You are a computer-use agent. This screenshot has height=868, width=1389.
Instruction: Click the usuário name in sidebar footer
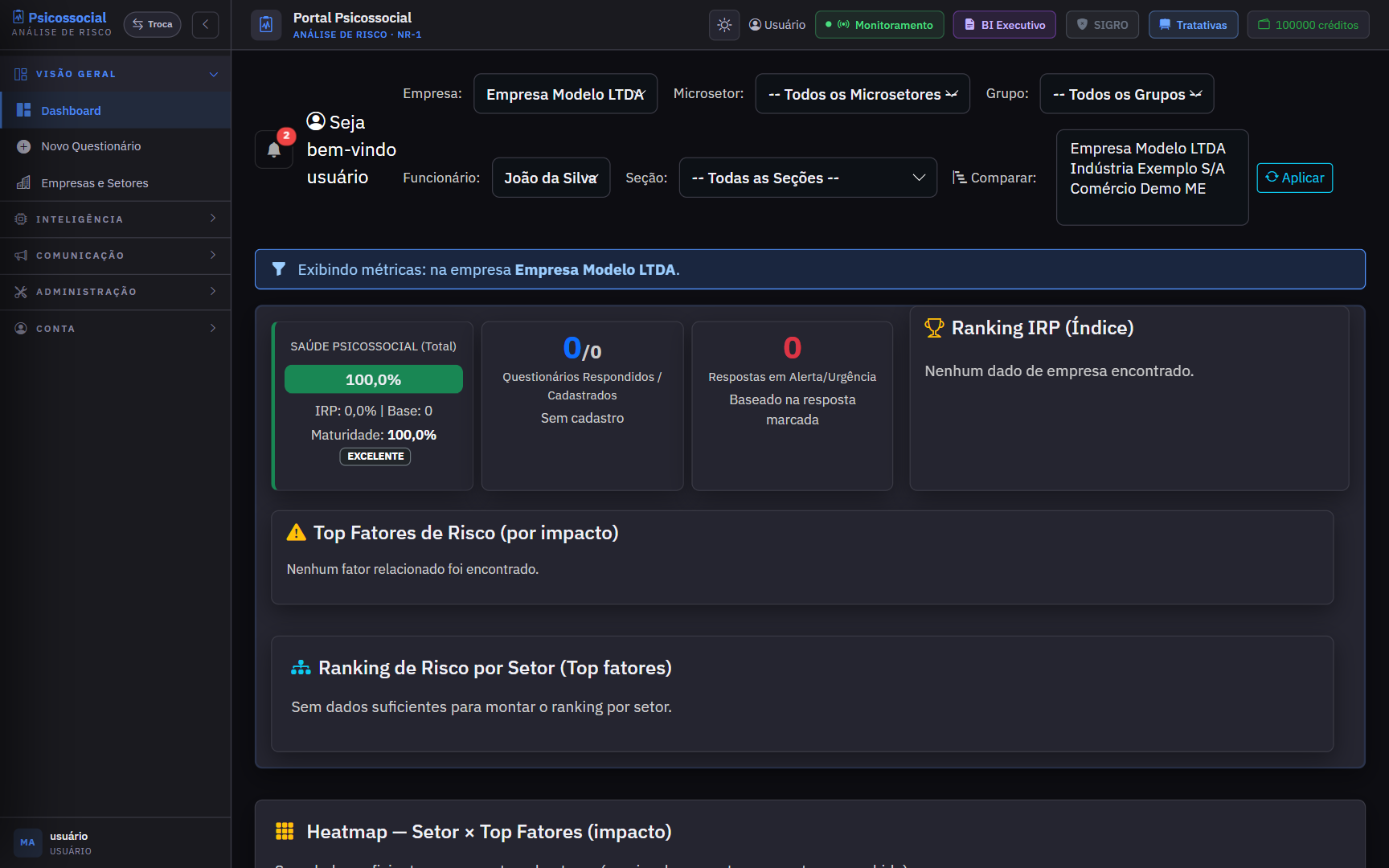pyautogui.click(x=68, y=836)
